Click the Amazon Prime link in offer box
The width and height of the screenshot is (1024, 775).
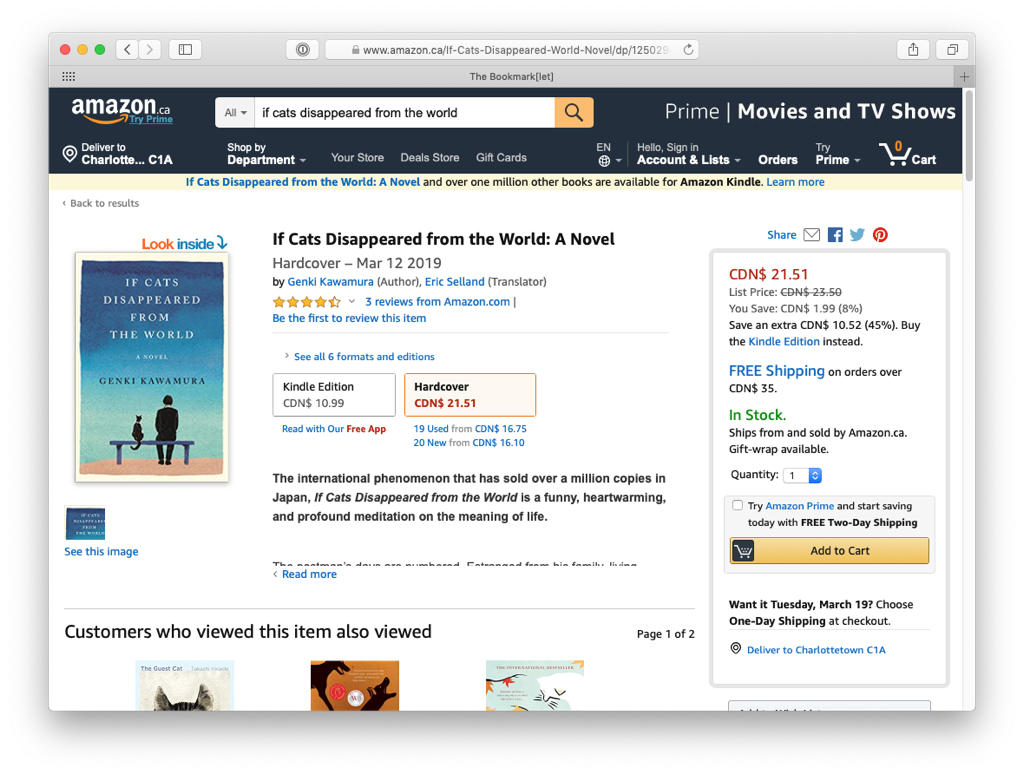[799, 505]
